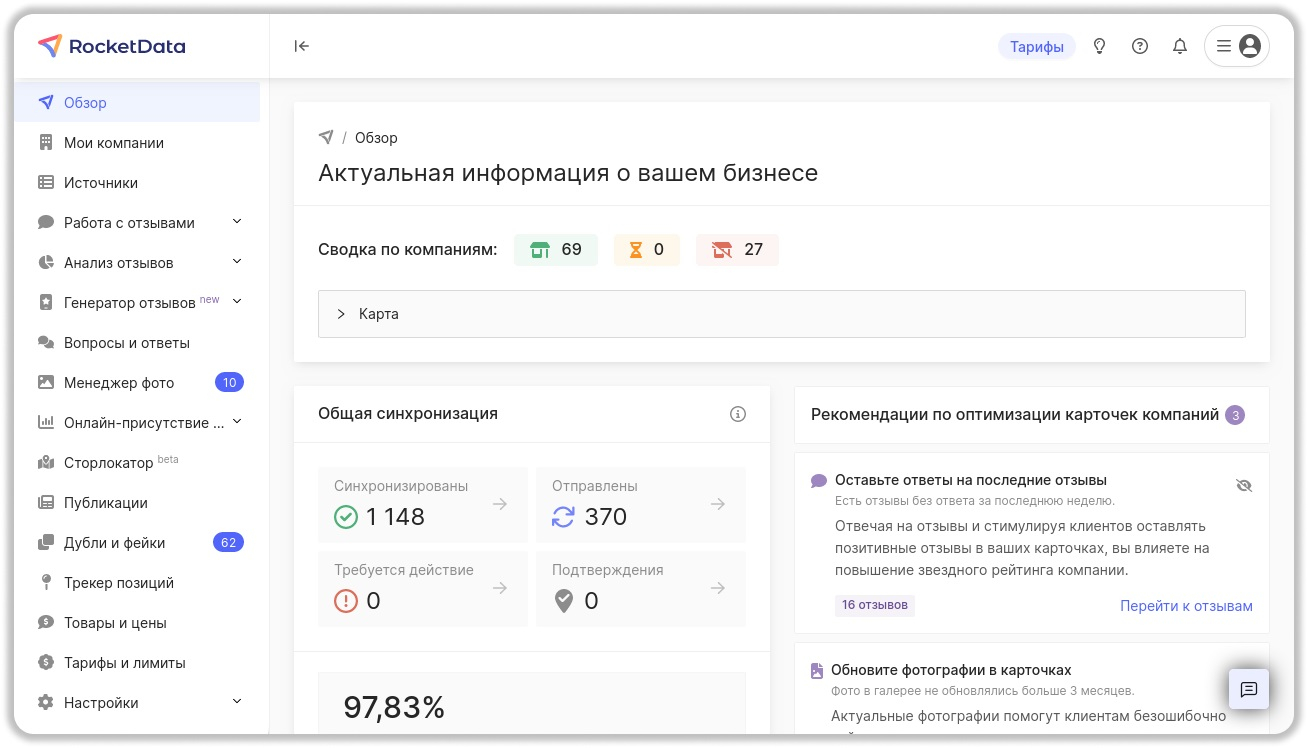Viewport: 1308px width, 748px height.
Task: Click the info icon beside Общая синхронизация
Action: point(738,414)
